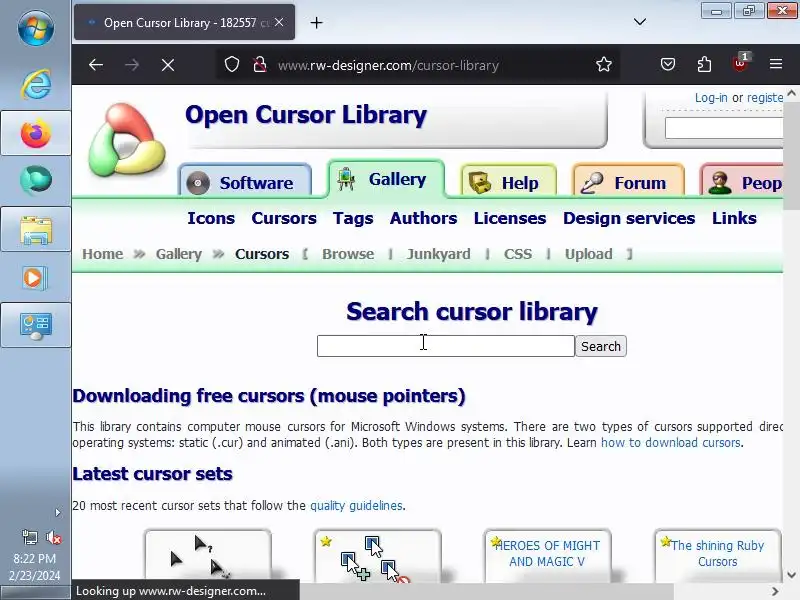Open the tracking protection shield icon
Image resolution: width=800 pixels, height=600 pixels.
[232, 65]
